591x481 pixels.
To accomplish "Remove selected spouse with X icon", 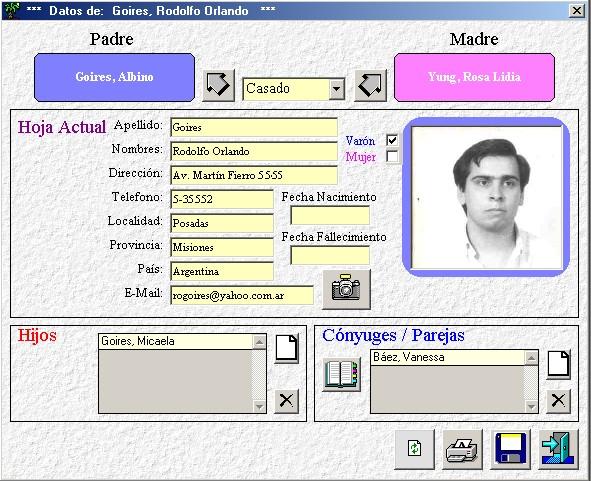I will point(558,401).
